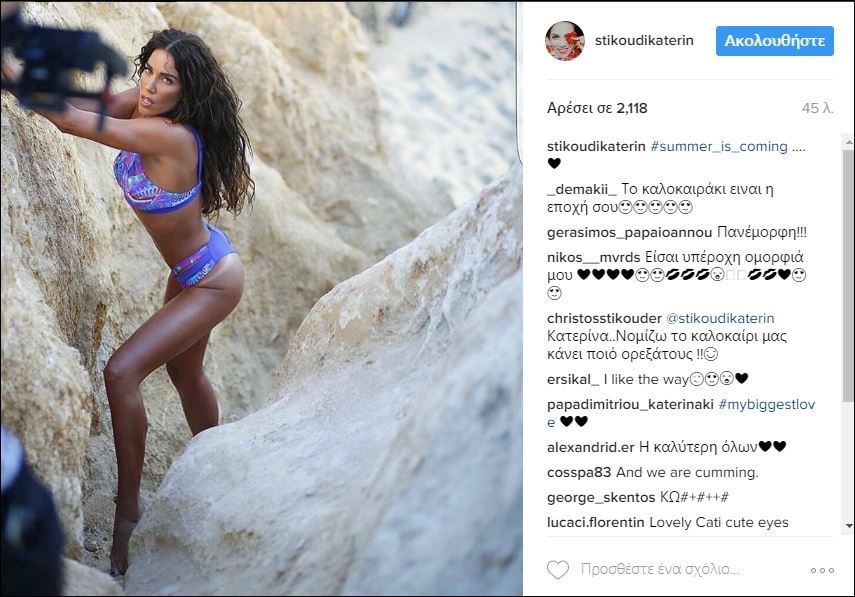The width and height of the screenshot is (855, 597).
Task: Open the stikoudikaterin username in header
Action: (644, 40)
